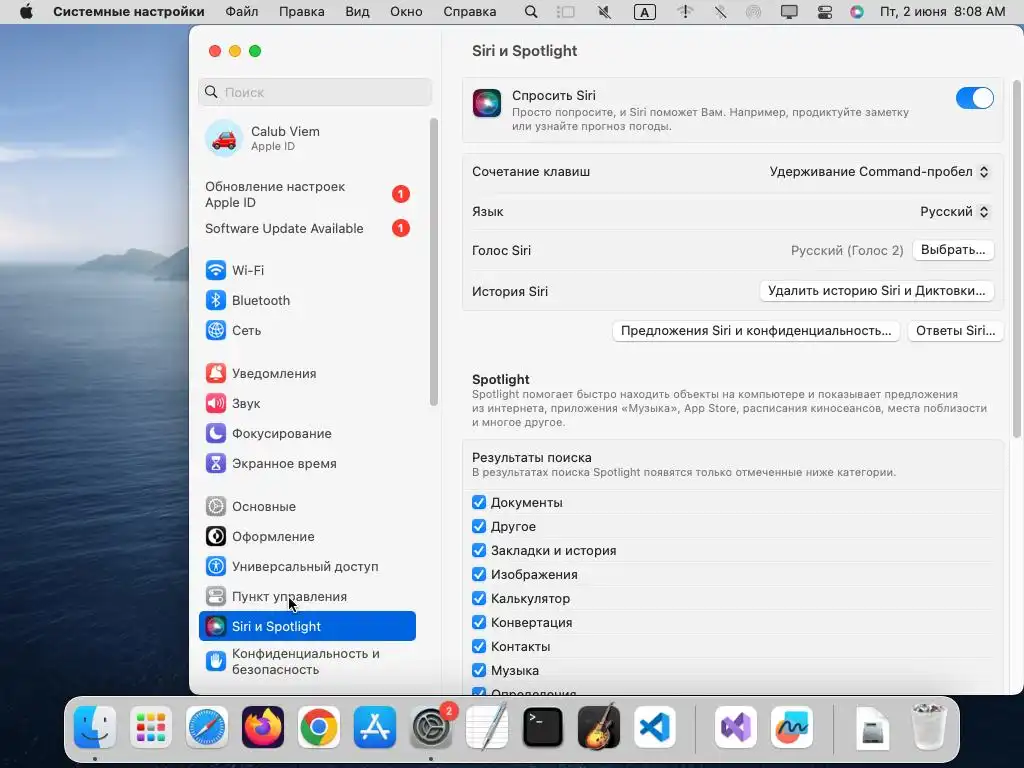This screenshot has height=768, width=1024.
Task: Uncheck Другое checkbox
Action: [x=479, y=526]
